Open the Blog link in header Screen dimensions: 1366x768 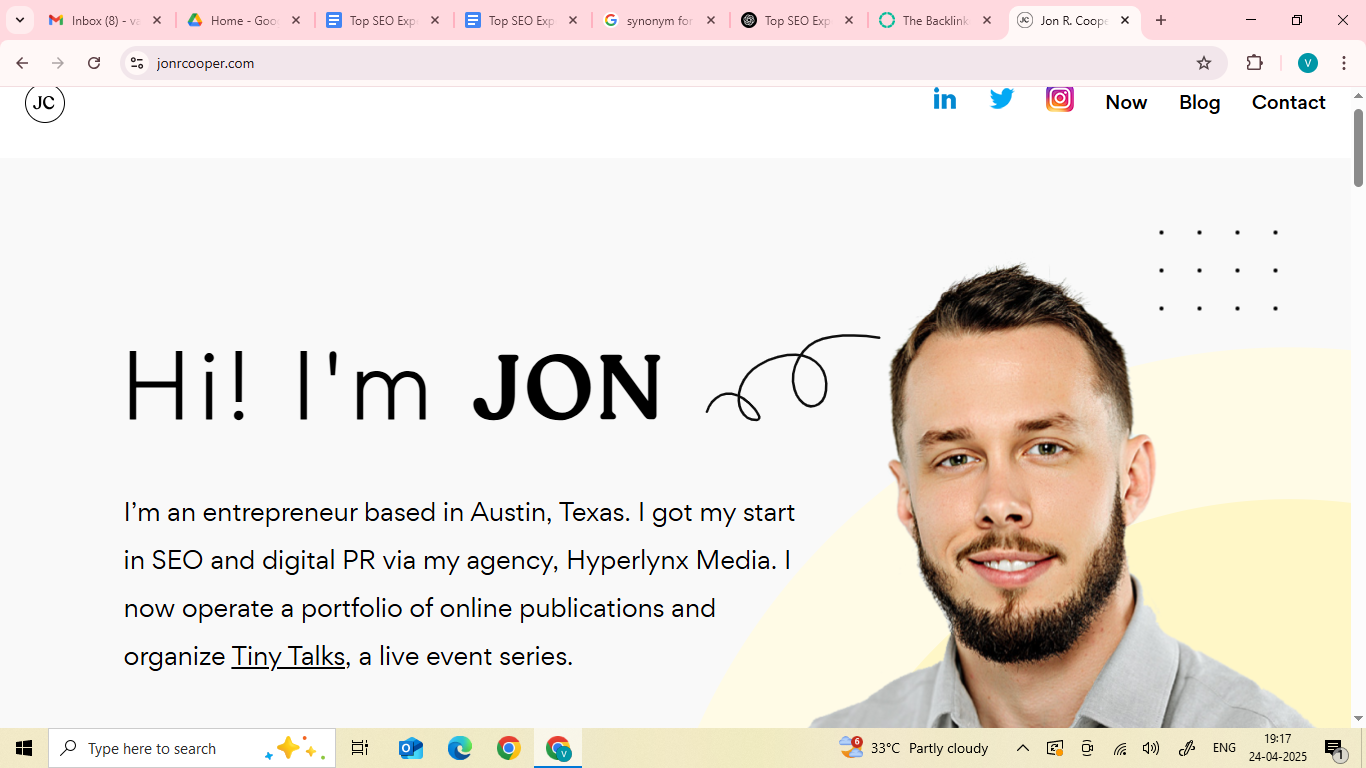tap(1199, 102)
